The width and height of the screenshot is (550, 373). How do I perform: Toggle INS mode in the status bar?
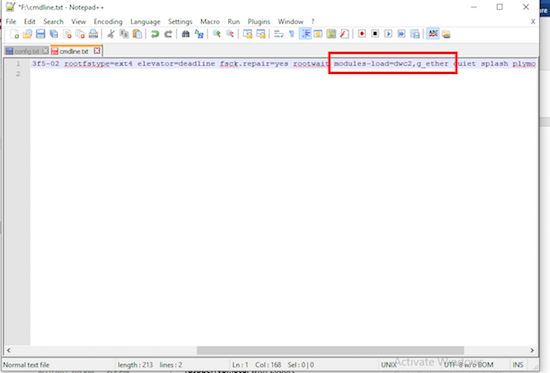click(x=518, y=365)
